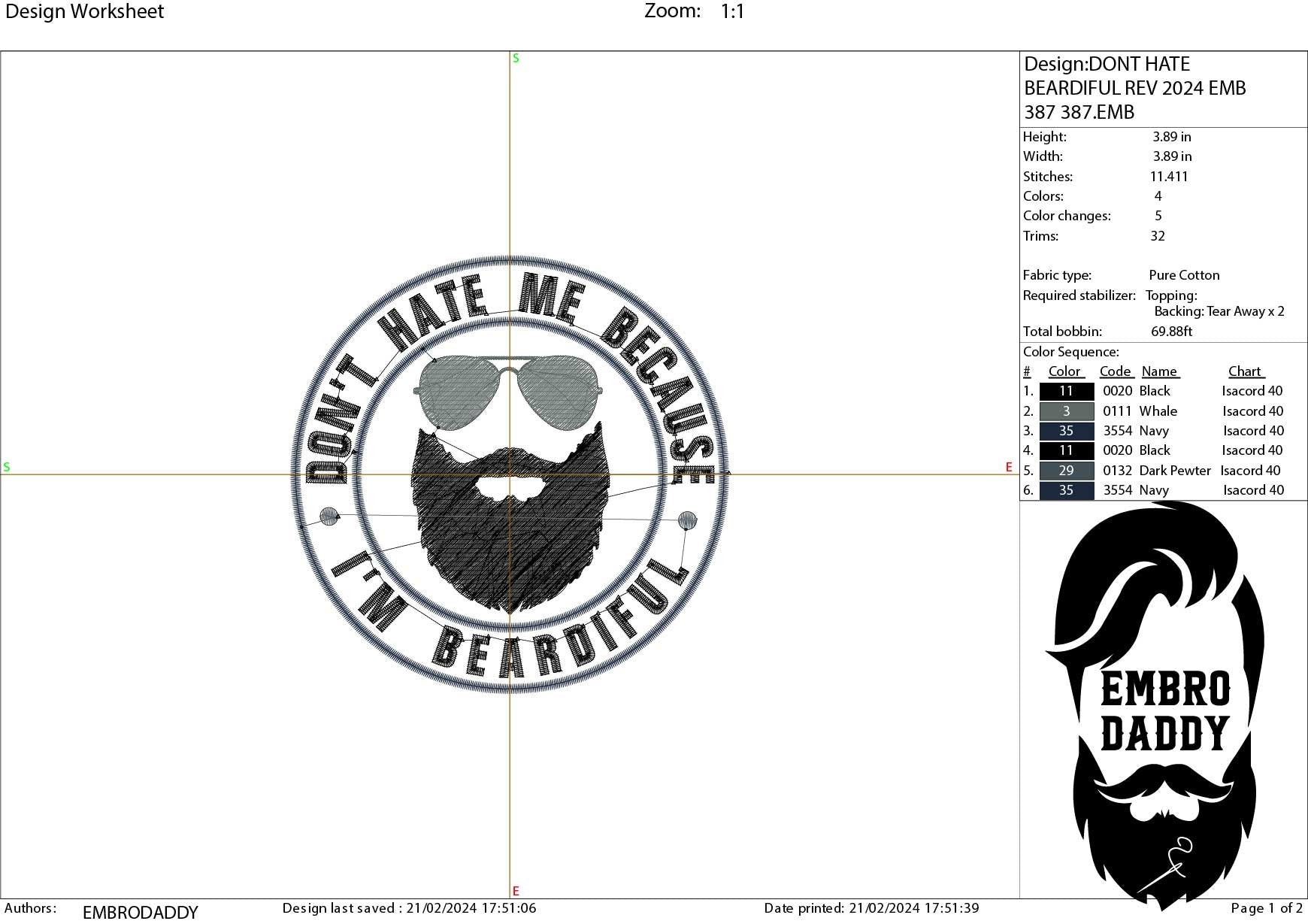Click the red 'E' marker at right of canvas
The image size is (1308, 924).
[1009, 468]
